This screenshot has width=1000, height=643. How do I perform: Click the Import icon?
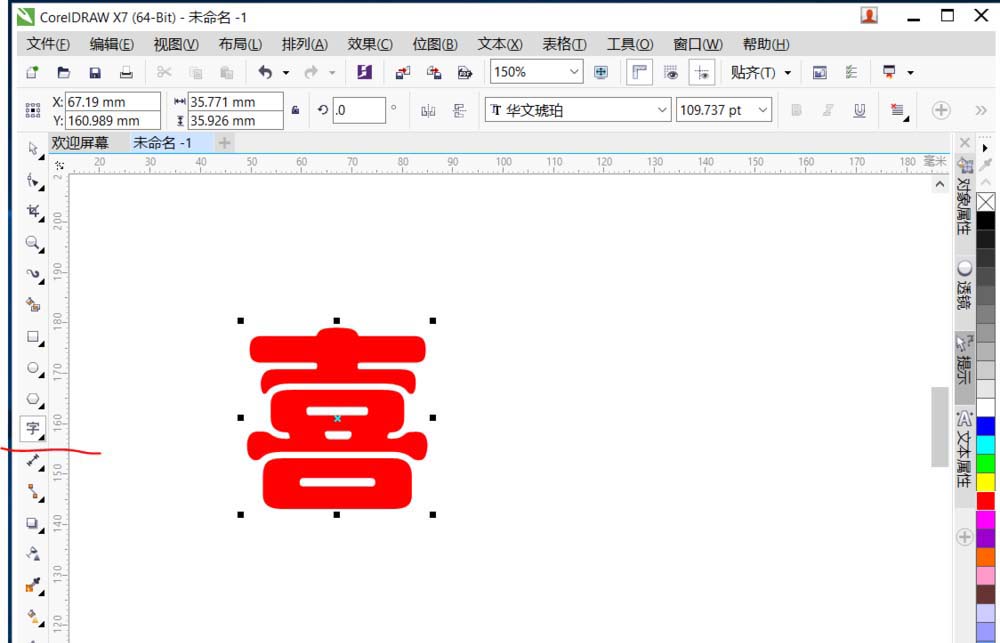[402, 72]
